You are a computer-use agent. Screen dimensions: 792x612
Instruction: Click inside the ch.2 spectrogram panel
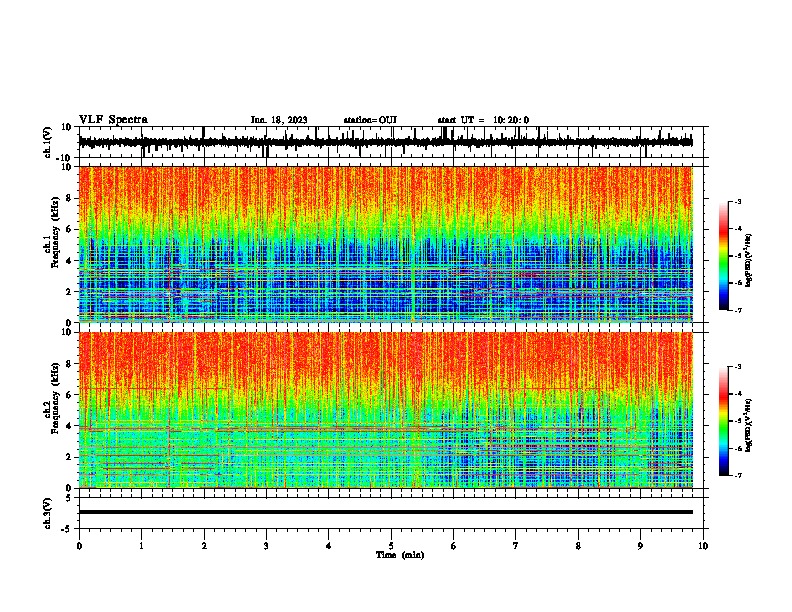pos(385,410)
